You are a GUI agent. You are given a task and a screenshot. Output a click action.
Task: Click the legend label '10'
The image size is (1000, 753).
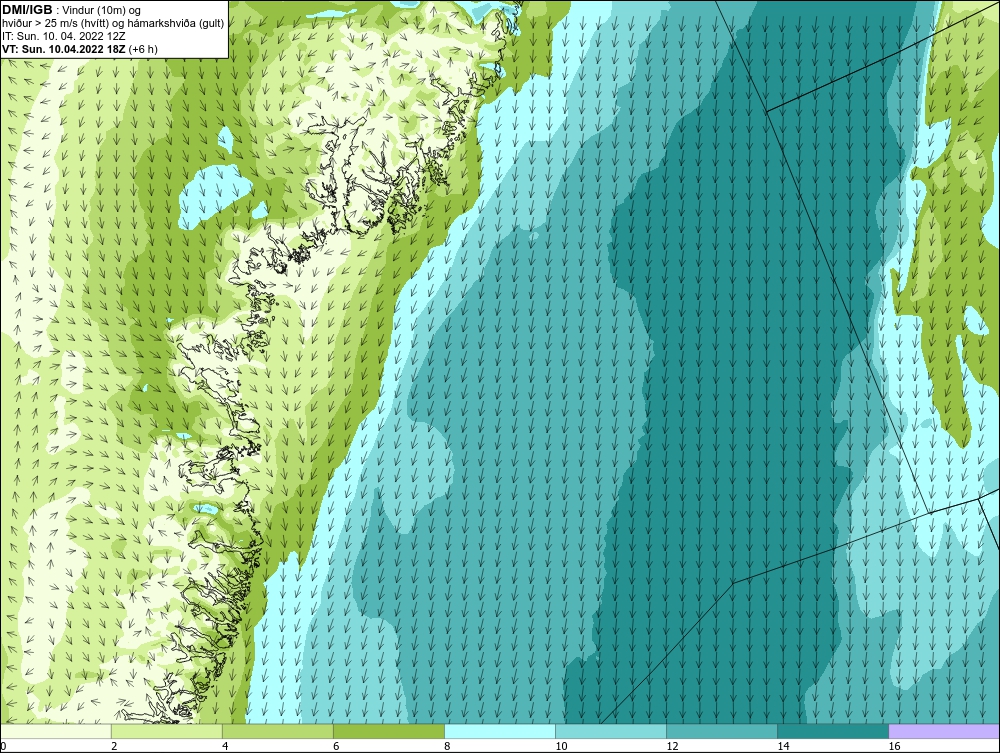click(561, 746)
